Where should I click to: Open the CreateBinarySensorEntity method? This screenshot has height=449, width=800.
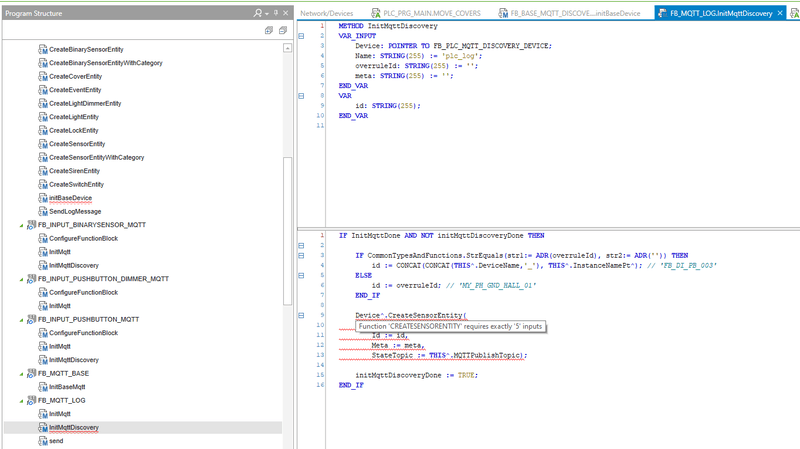click(86, 49)
